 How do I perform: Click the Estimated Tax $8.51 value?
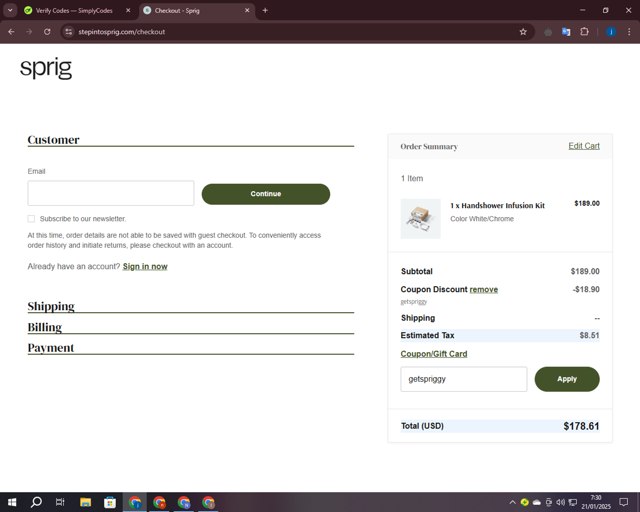[589, 335]
